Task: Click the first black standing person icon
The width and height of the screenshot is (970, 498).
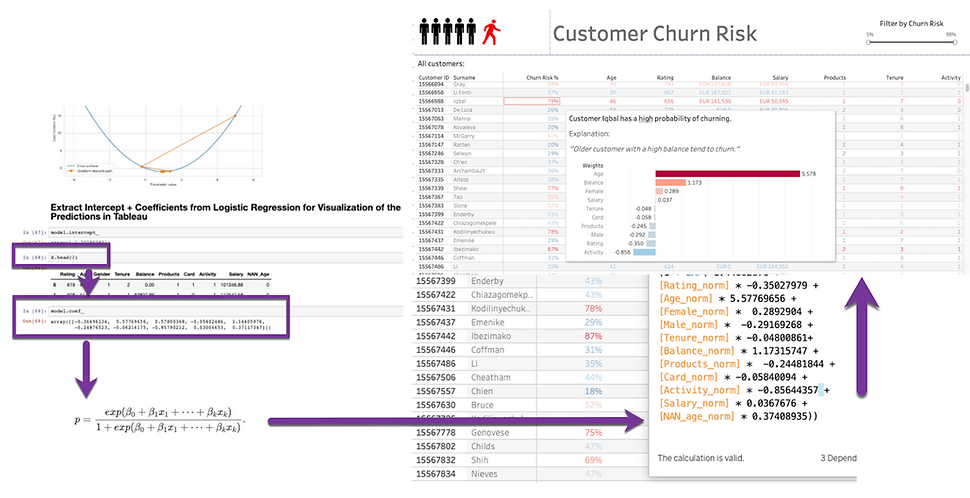Action: point(424,32)
